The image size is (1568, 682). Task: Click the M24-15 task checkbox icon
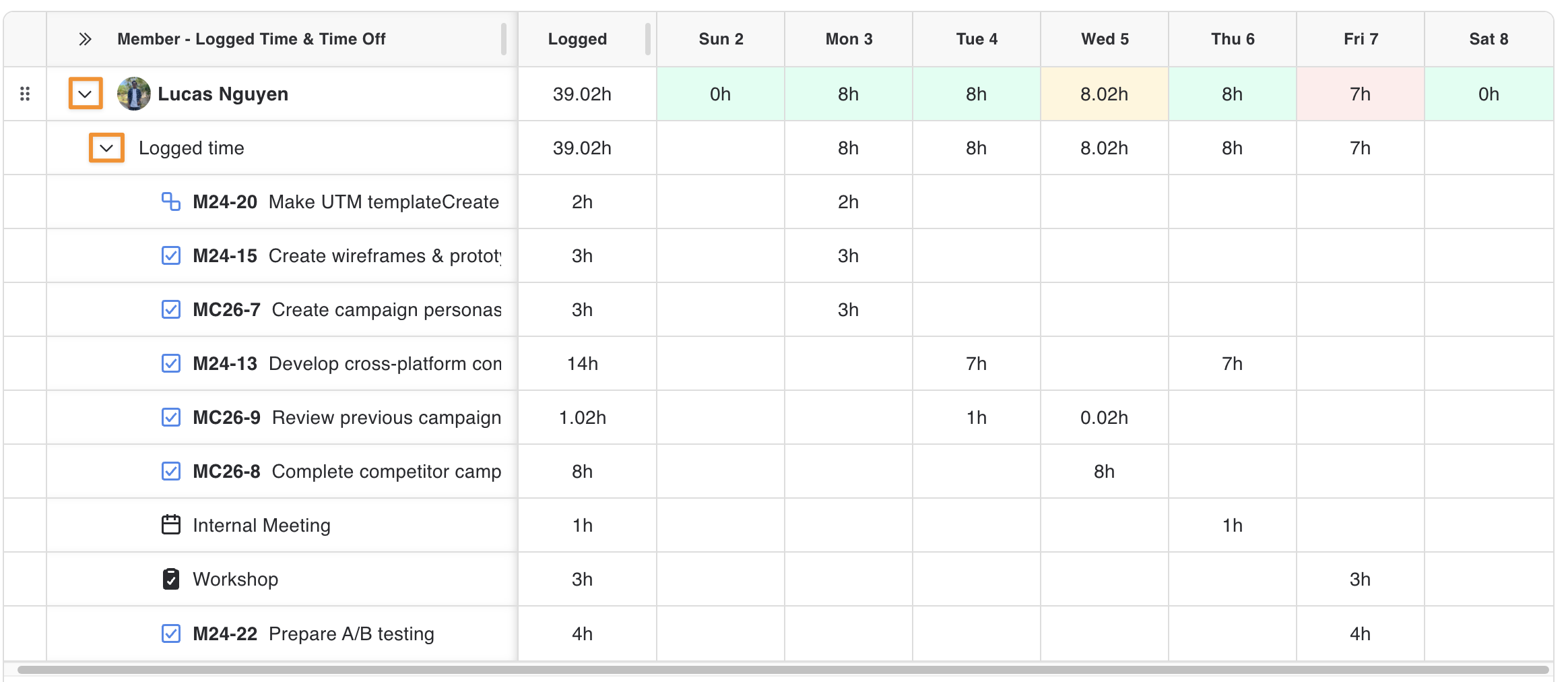tap(171, 255)
